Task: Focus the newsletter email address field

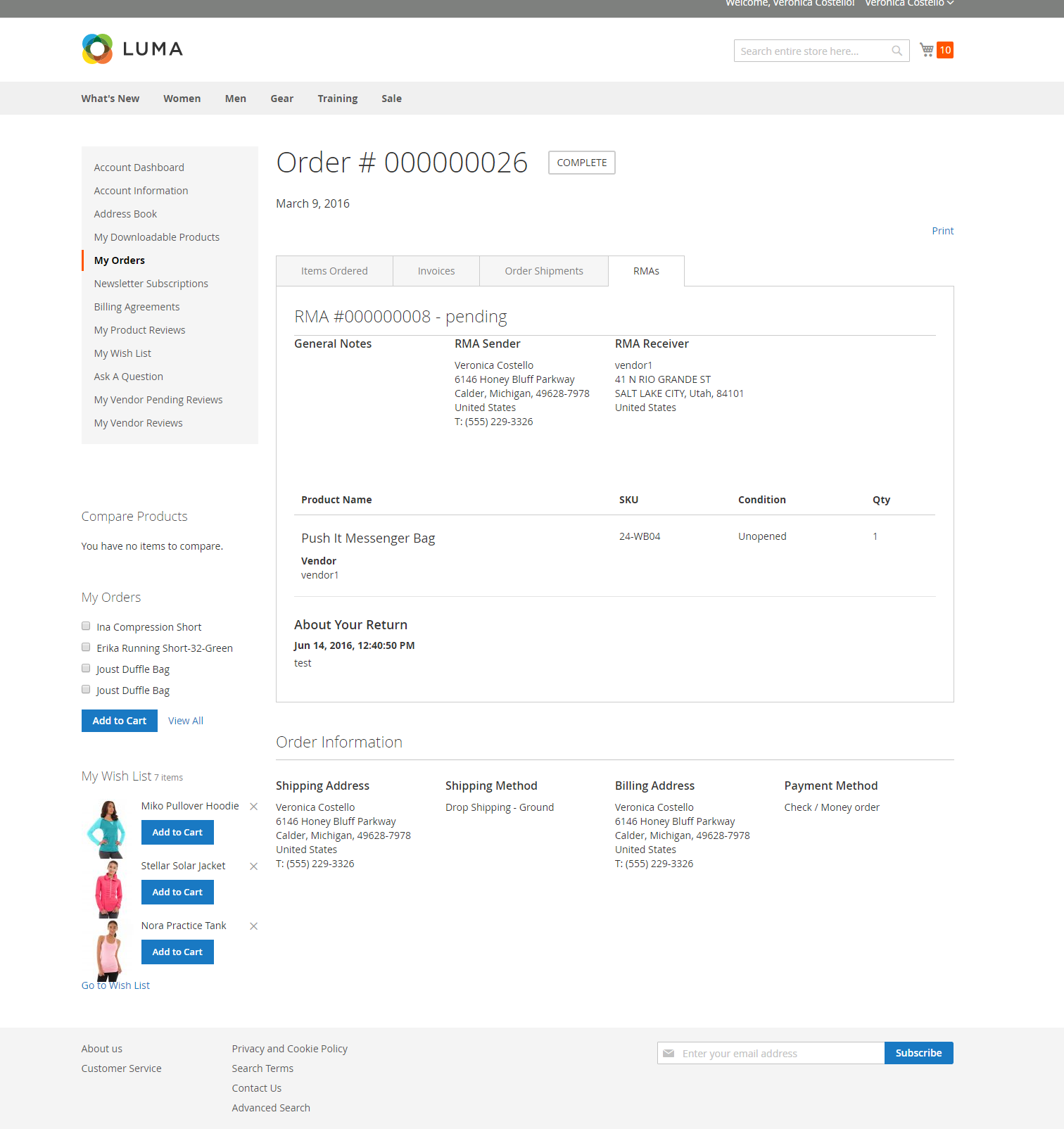Action: pyautogui.click(x=771, y=1053)
